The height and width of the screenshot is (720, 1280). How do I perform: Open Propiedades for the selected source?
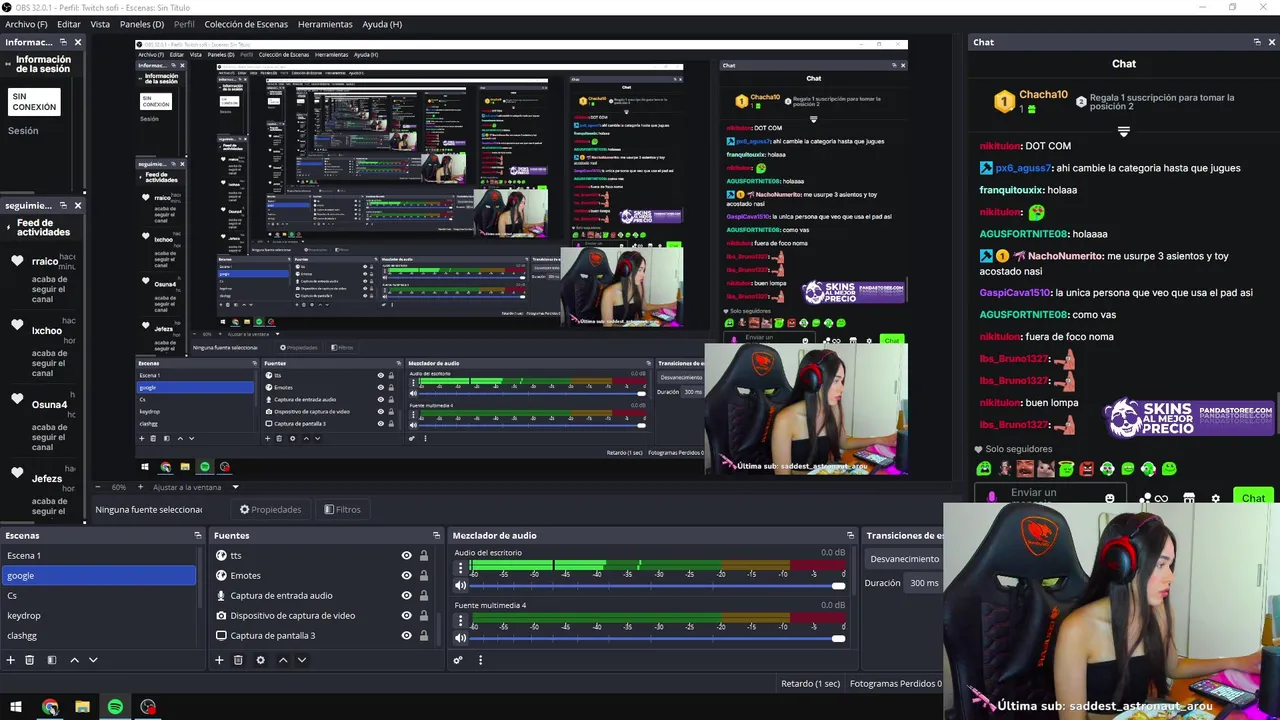(x=270, y=509)
